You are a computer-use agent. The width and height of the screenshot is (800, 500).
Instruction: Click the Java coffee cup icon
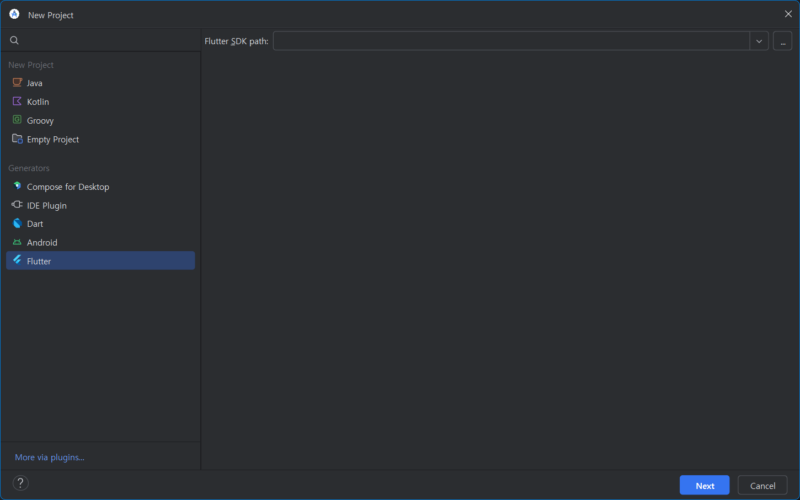[x=17, y=83]
